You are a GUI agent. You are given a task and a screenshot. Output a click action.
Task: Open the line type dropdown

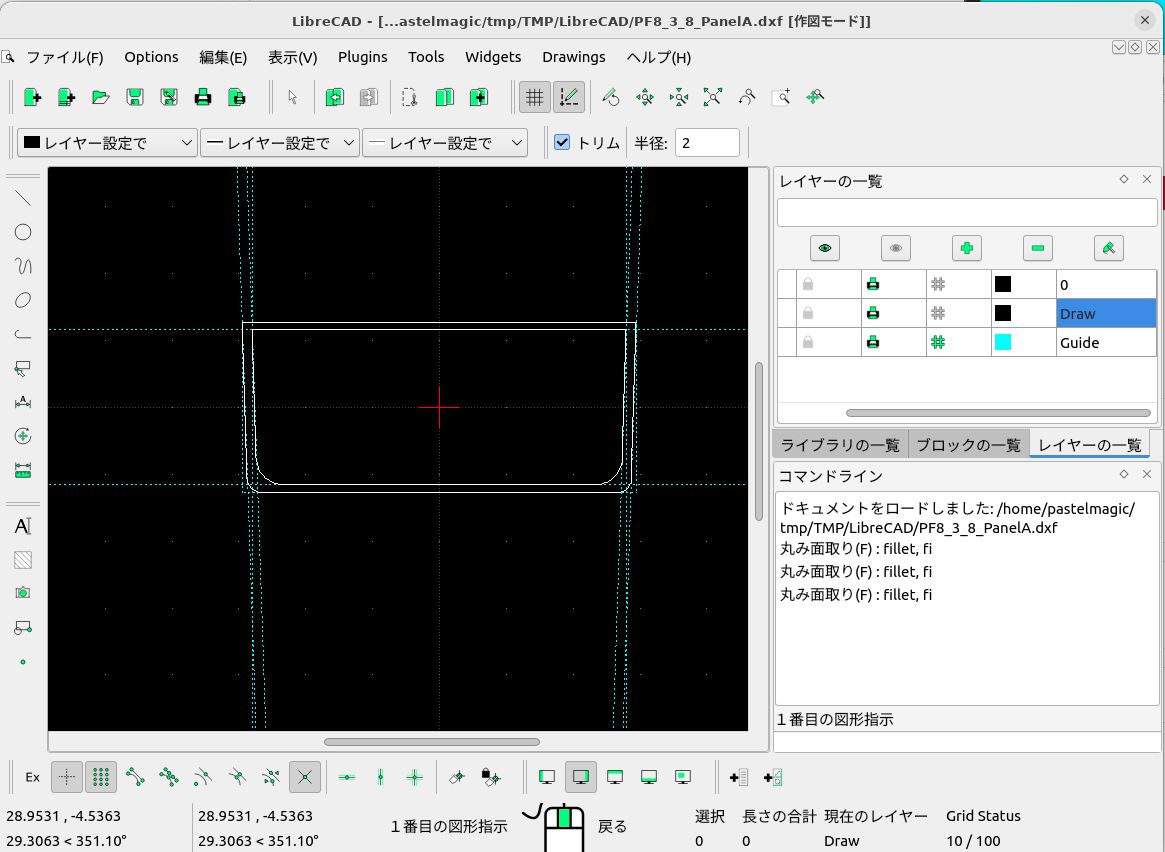click(x=444, y=143)
